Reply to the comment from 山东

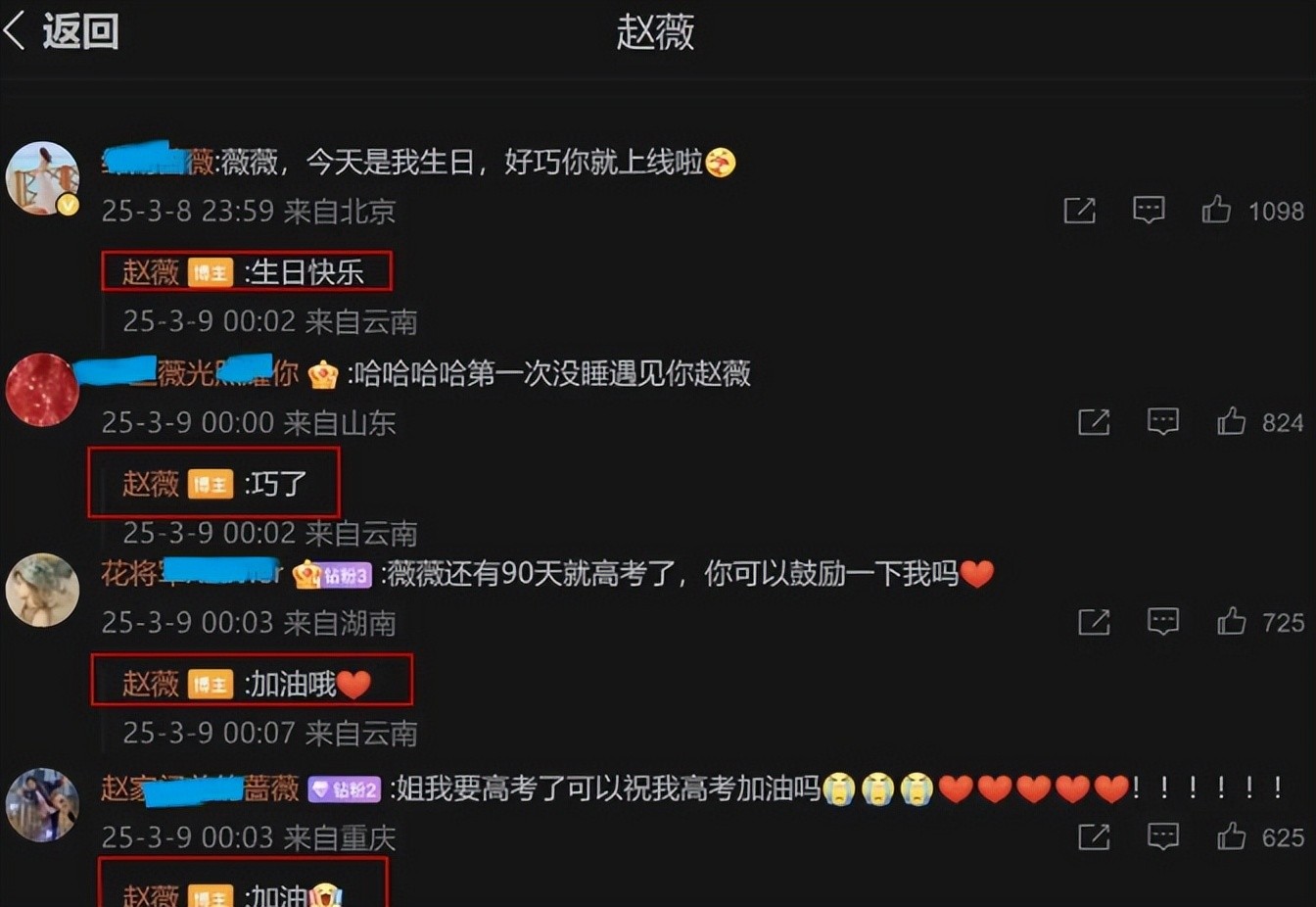click(x=1163, y=422)
